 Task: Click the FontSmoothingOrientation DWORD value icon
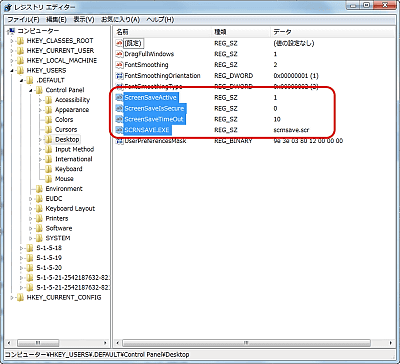119,76
